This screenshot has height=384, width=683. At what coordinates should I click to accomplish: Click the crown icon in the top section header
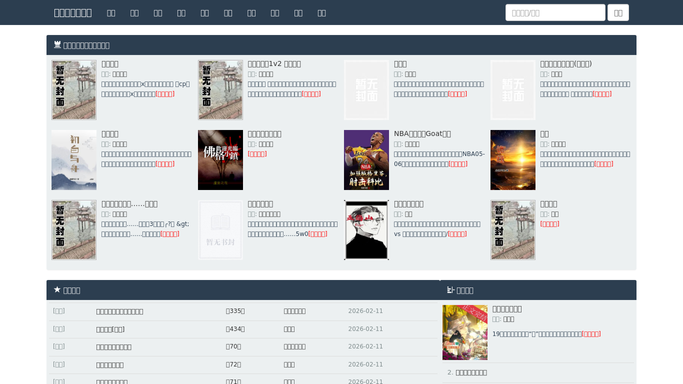[x=57, y=45]
